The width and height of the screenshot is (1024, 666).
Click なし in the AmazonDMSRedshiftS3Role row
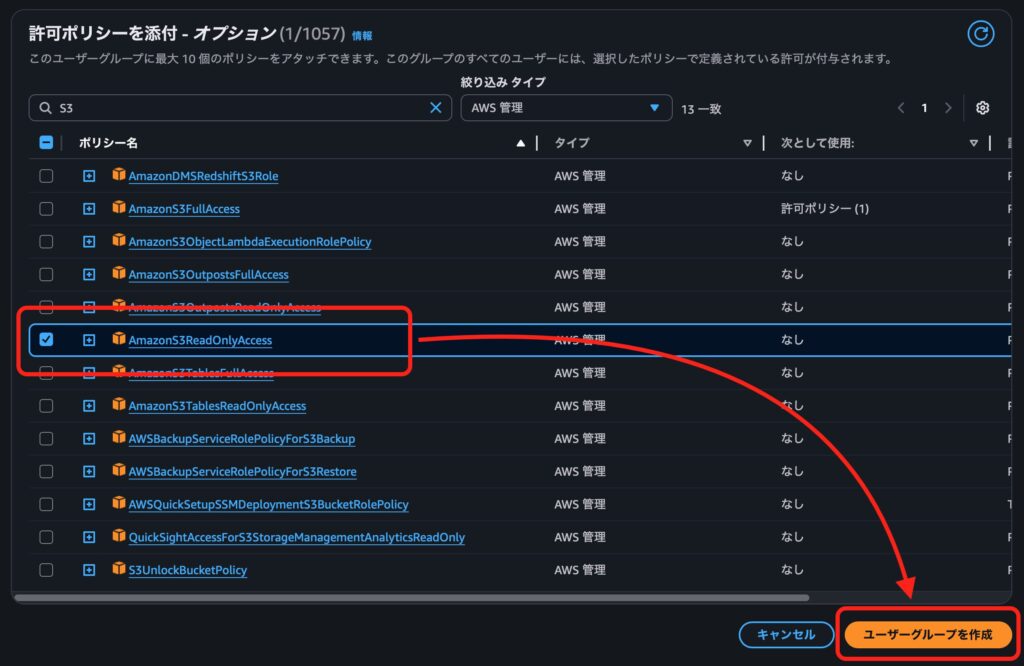tap(792, 176)
